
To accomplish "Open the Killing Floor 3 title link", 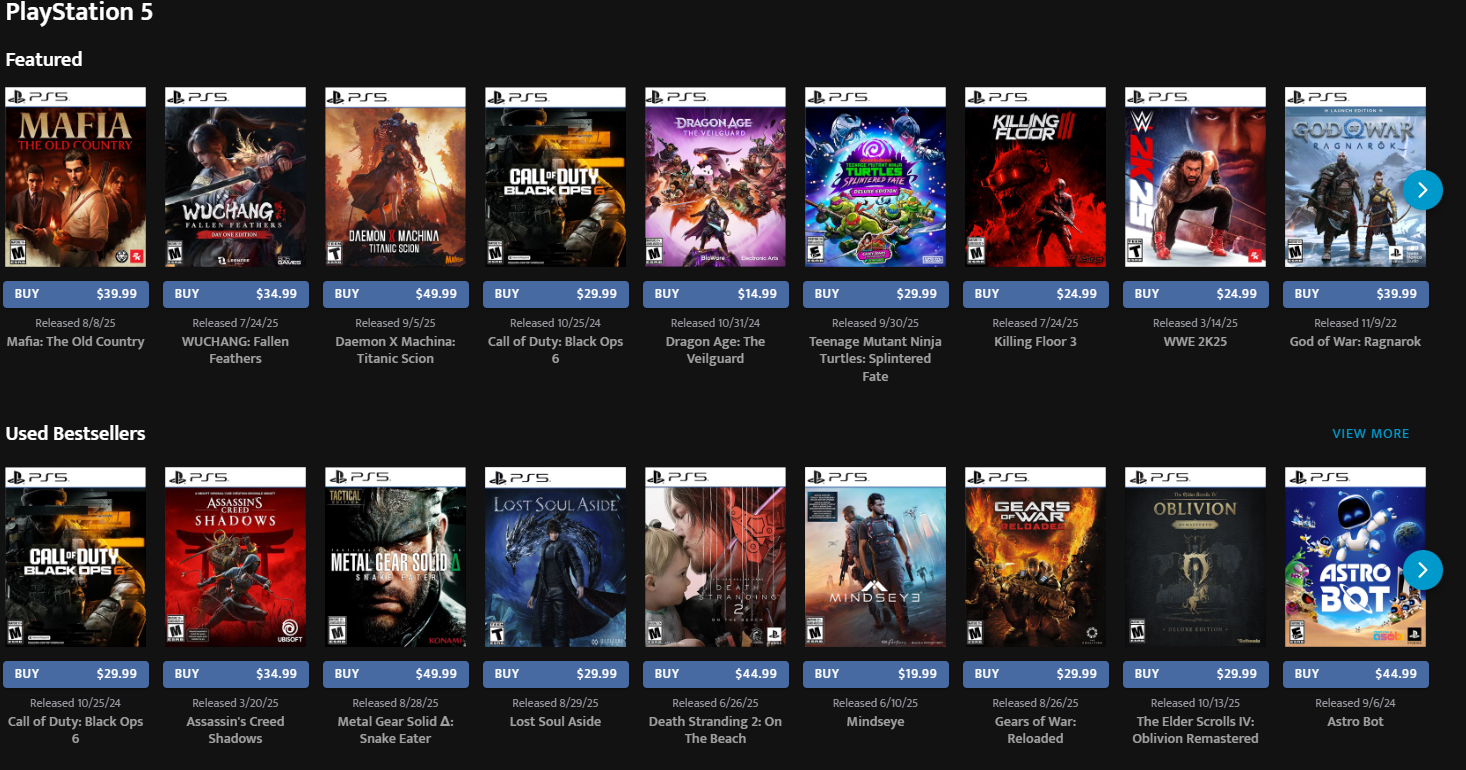I will (1035, 341).
